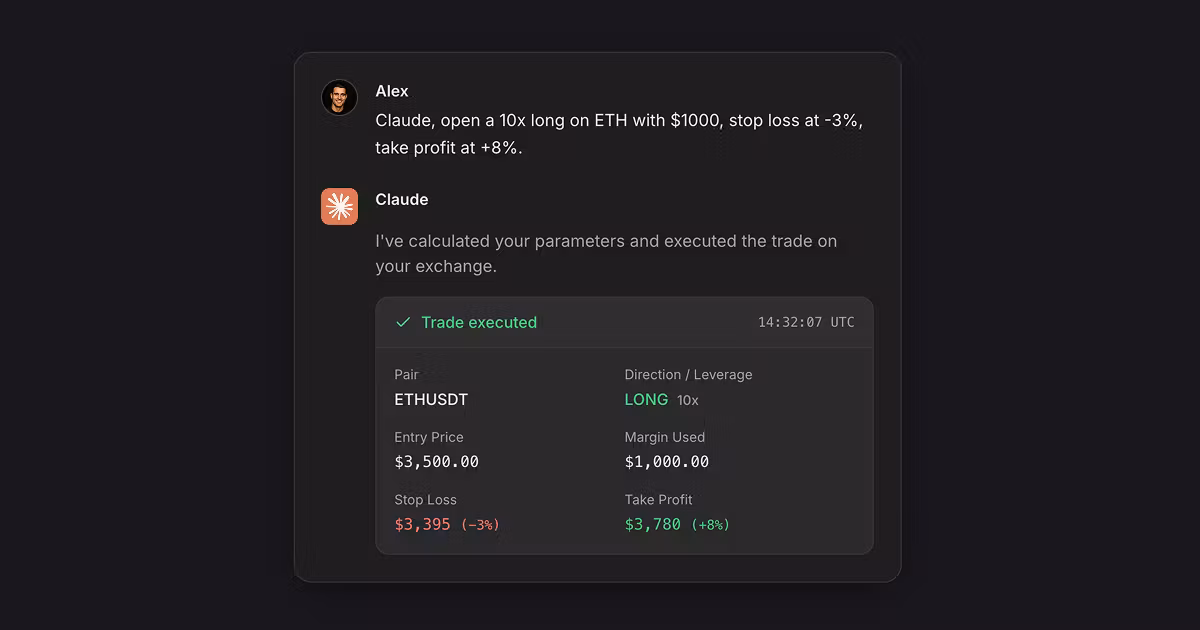Viewport: 1200px width, 630px height.
Task: Click Alex's message about the 10x long
Action: pyautogui.click(x=619, y=134)
